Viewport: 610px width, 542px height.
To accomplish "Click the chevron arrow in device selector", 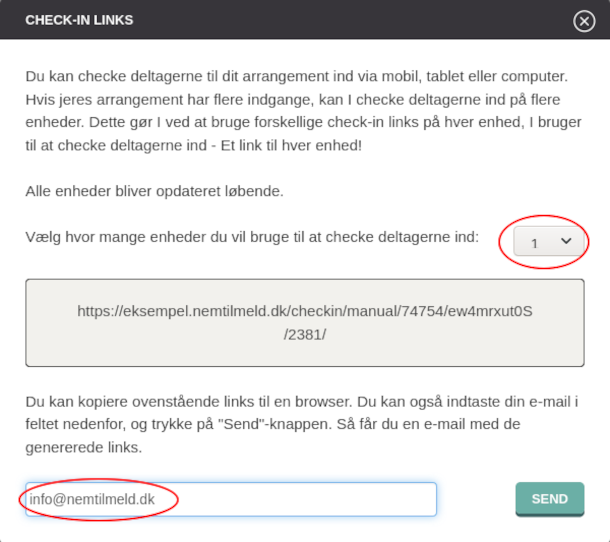I will [566, 241].
